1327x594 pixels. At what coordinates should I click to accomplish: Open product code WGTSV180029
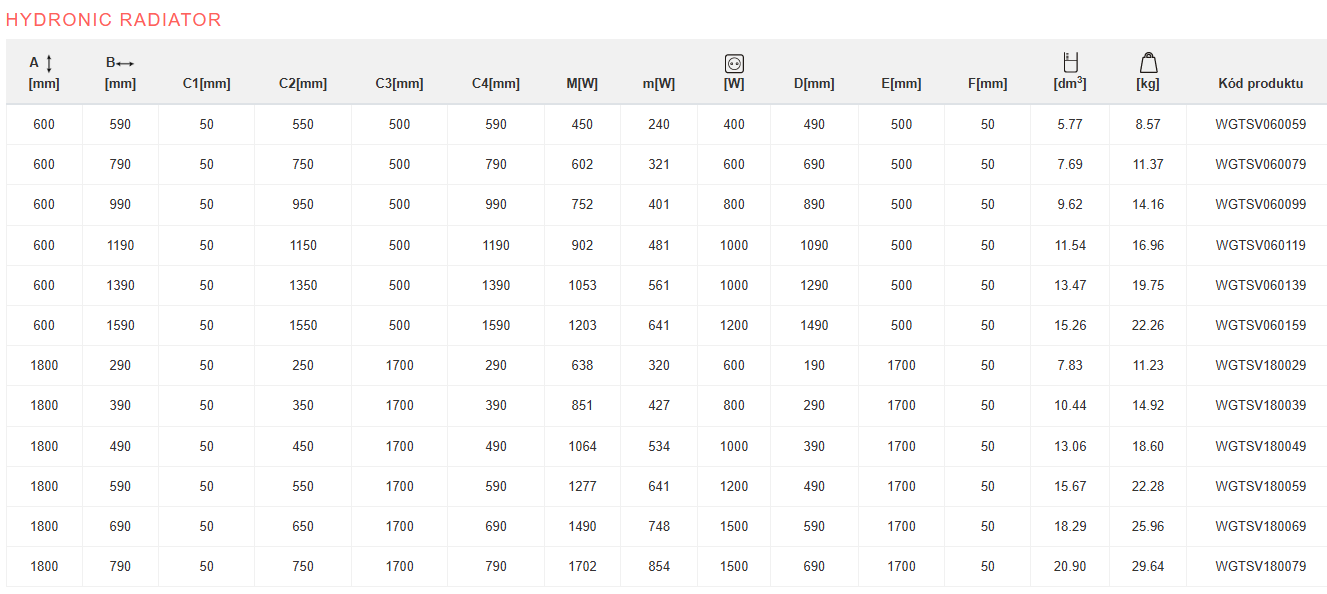pyautogui.click(x=1260, y=366)
